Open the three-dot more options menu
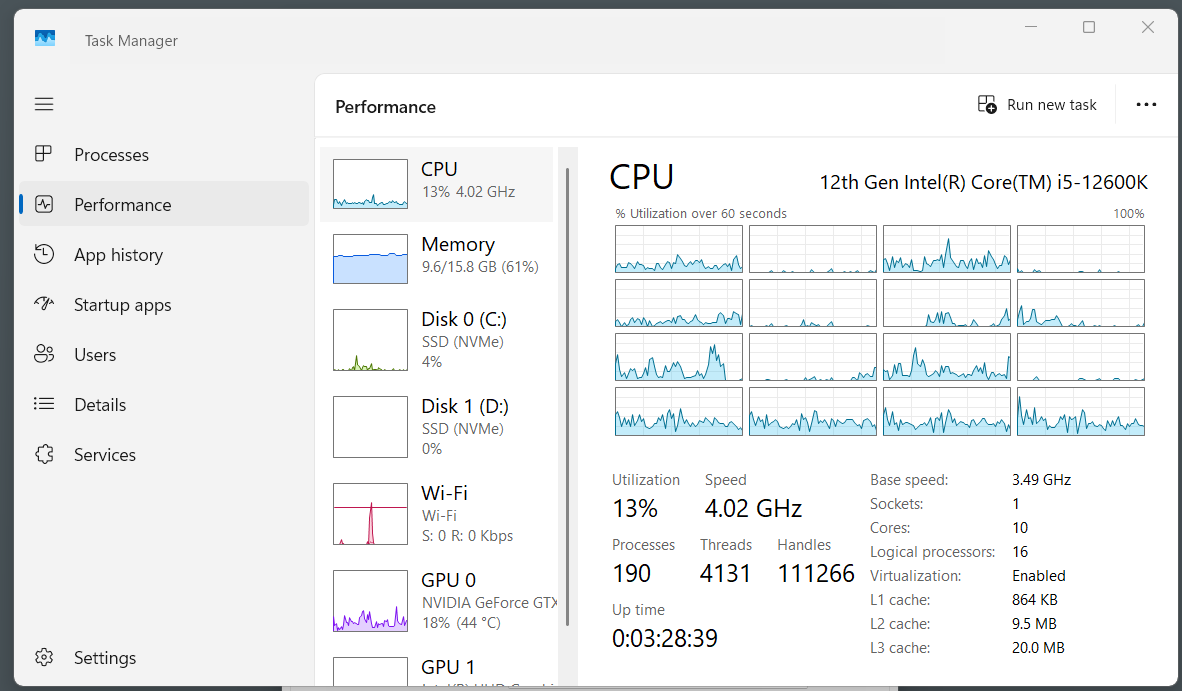The width and height of the screenshot is (1182, 691). point(1146,105)
